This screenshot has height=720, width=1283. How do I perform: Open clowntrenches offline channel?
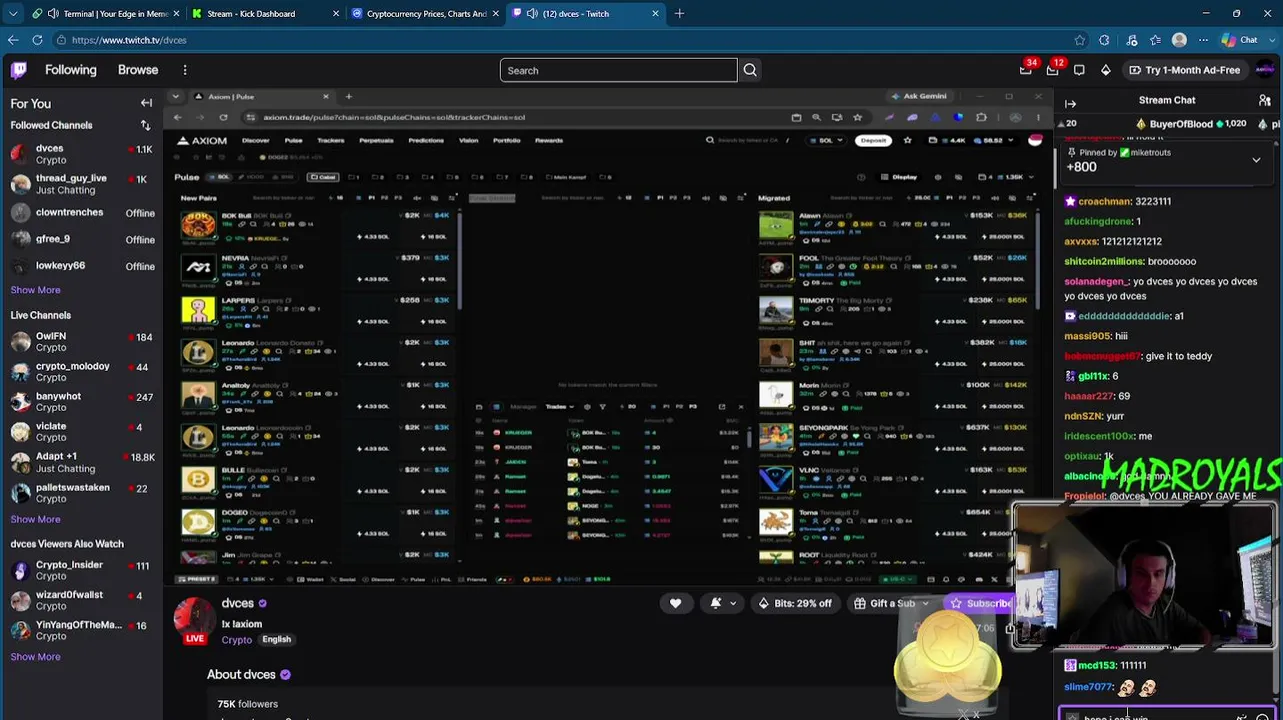(x=81, y=213)
